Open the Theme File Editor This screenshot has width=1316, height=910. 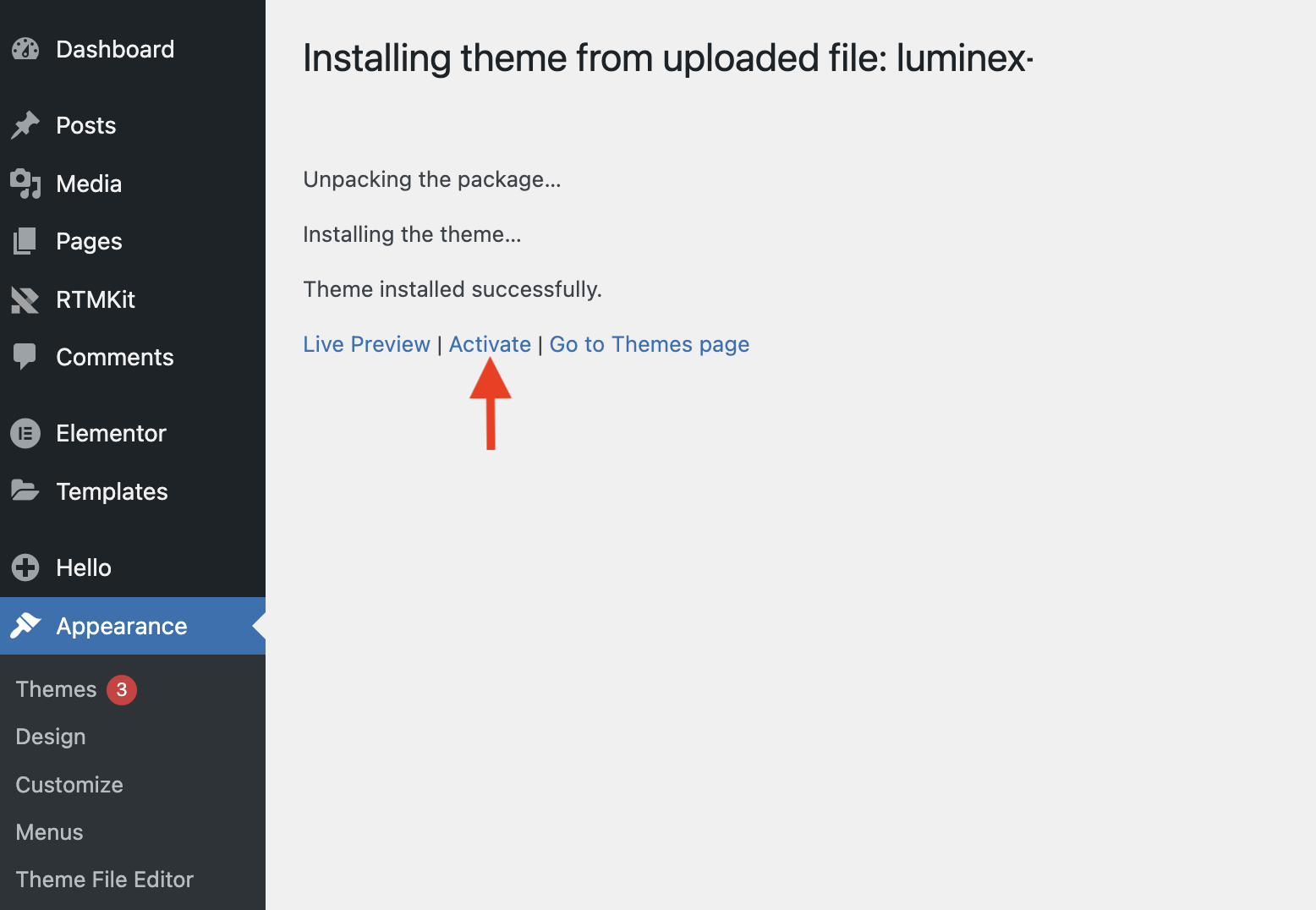click(x=105, y=880)
